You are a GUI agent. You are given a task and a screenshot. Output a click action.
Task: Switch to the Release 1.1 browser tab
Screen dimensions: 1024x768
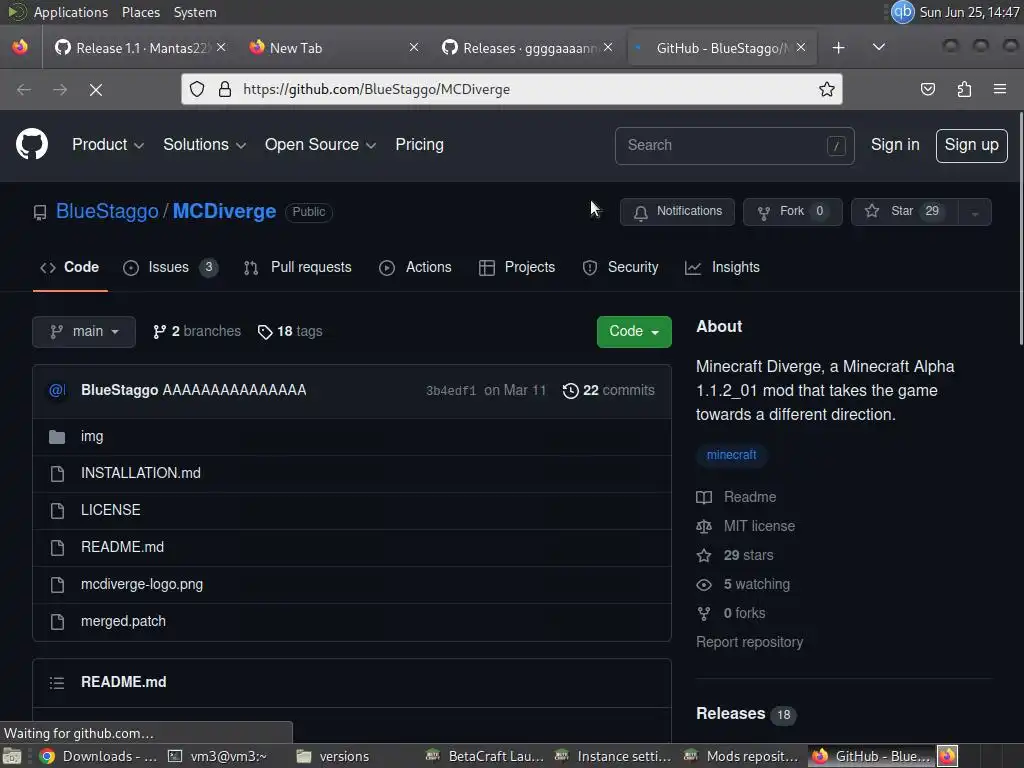pos(140,48)
